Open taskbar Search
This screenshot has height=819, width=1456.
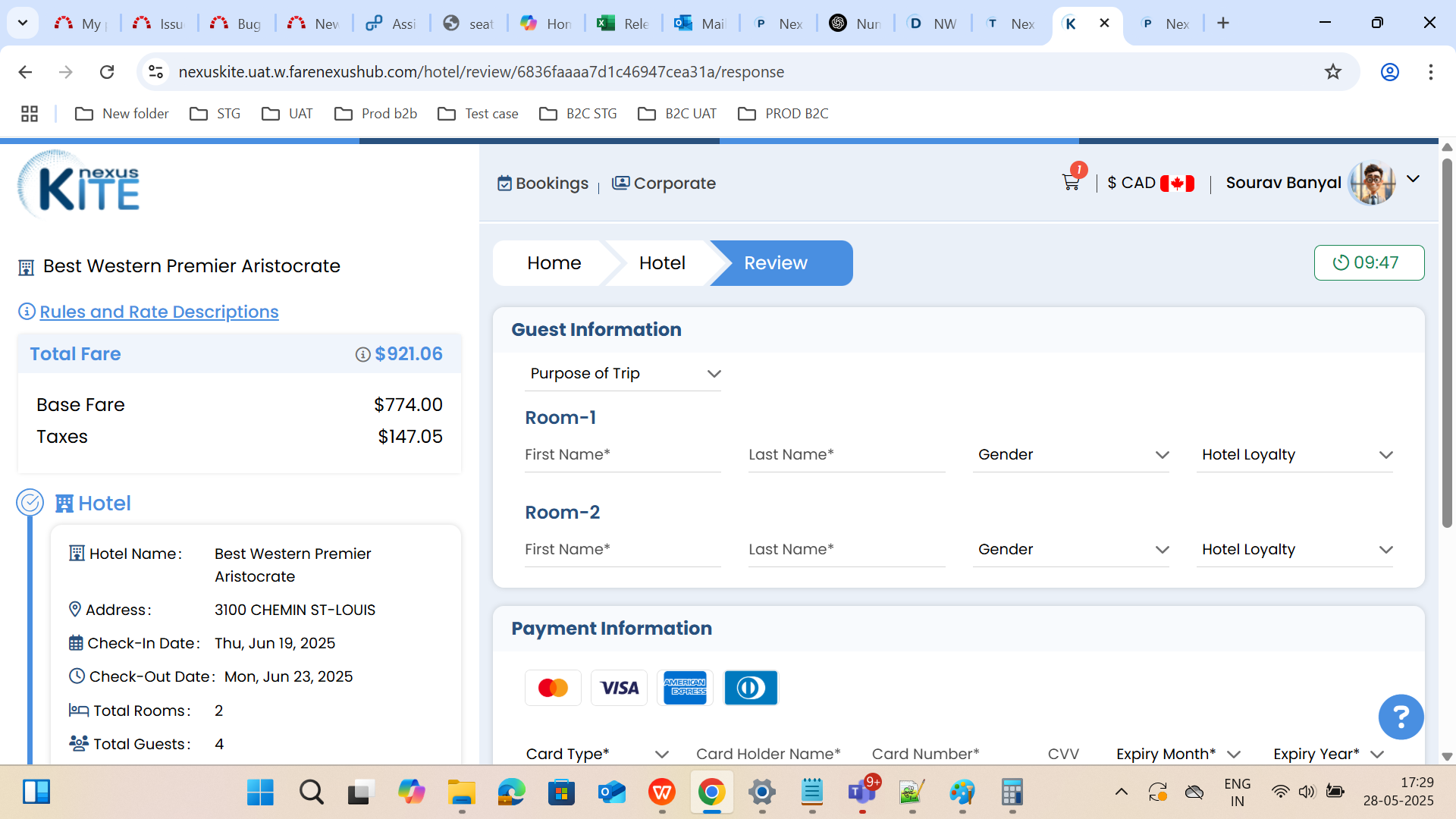tap(311, 792)
